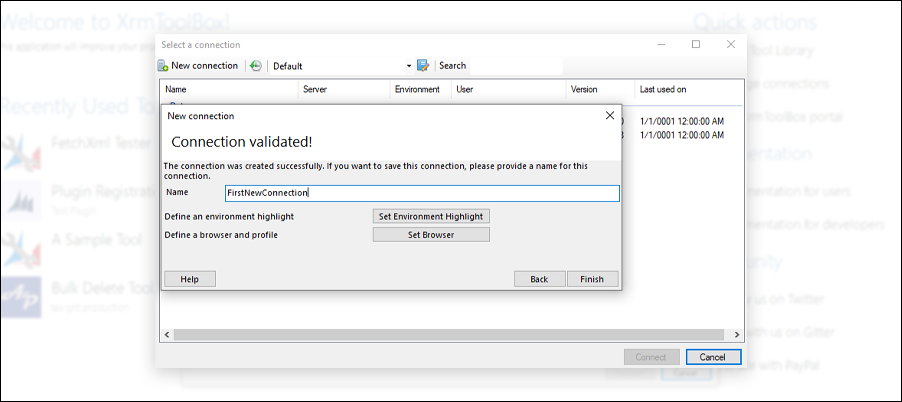Go Back in the New connection wizard

click(540, 279)
